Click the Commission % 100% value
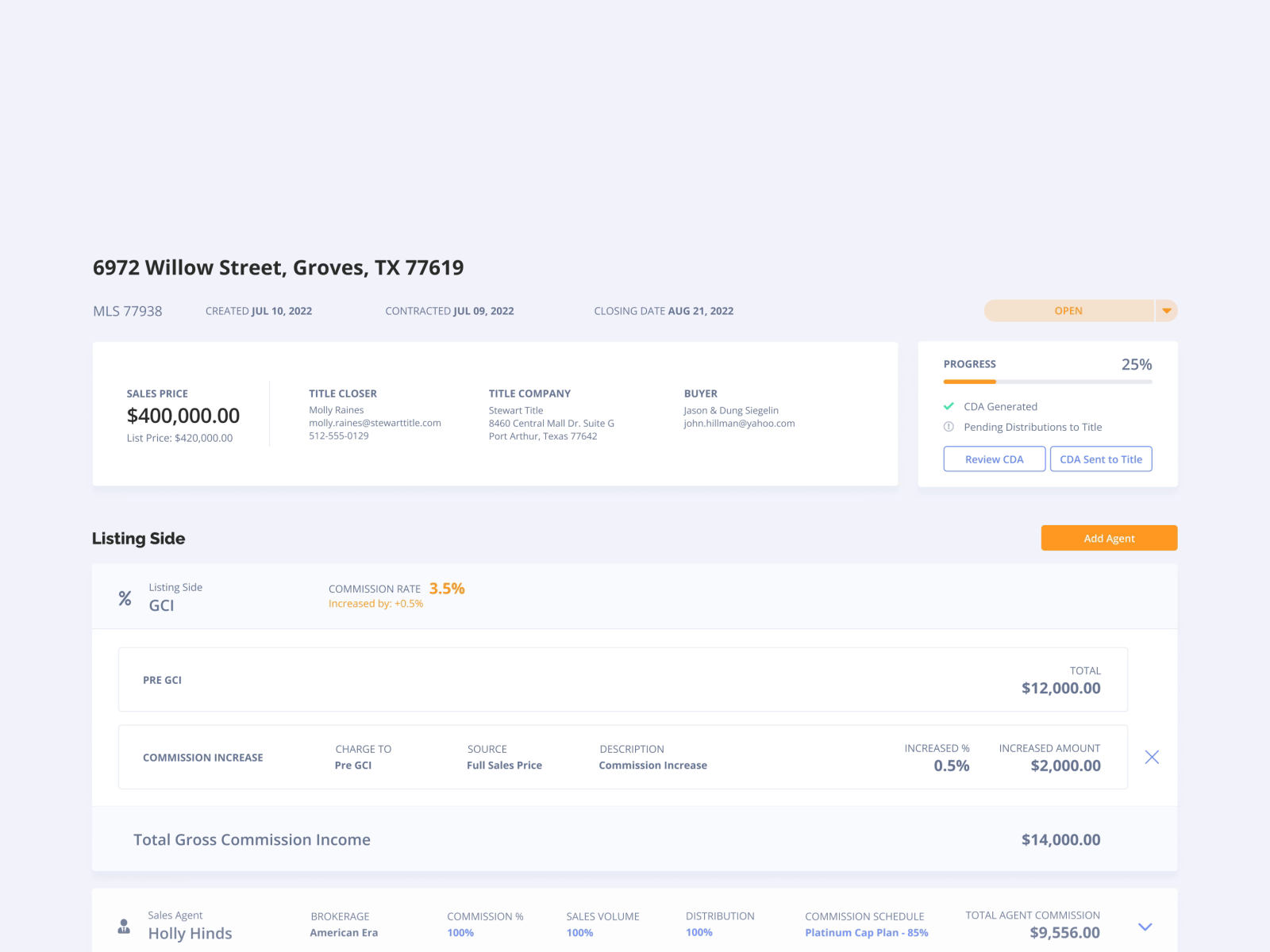The image size is (1270, 952). tap(460, 932)
